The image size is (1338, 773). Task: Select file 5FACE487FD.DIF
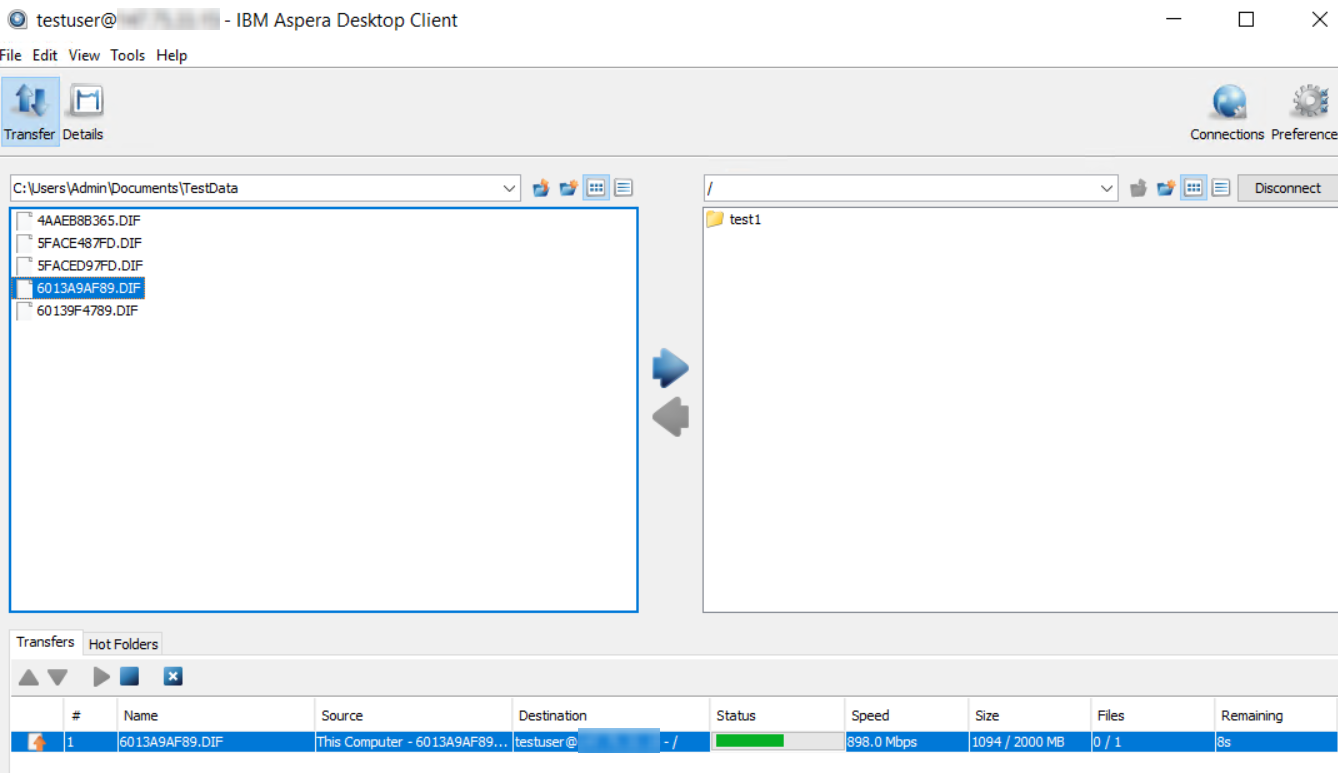click(89, 243)
